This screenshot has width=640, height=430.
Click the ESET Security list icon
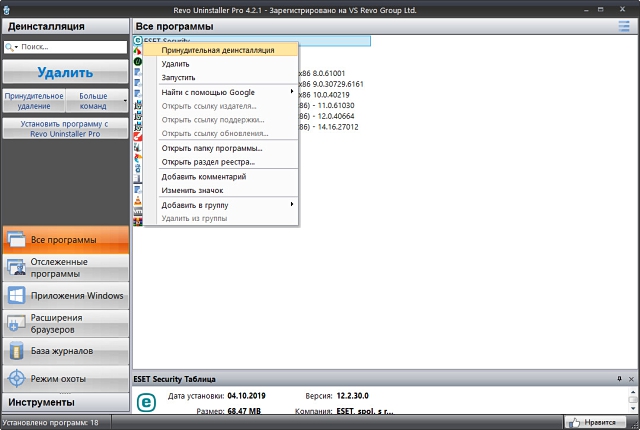[138, 40]
